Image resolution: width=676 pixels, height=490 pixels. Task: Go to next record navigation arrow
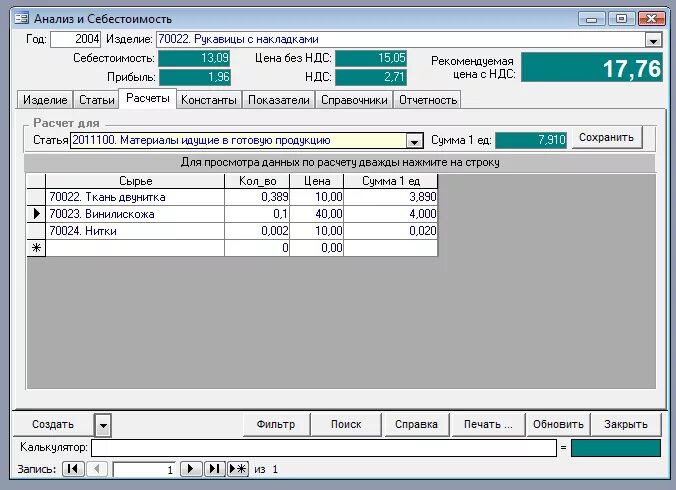191,469
